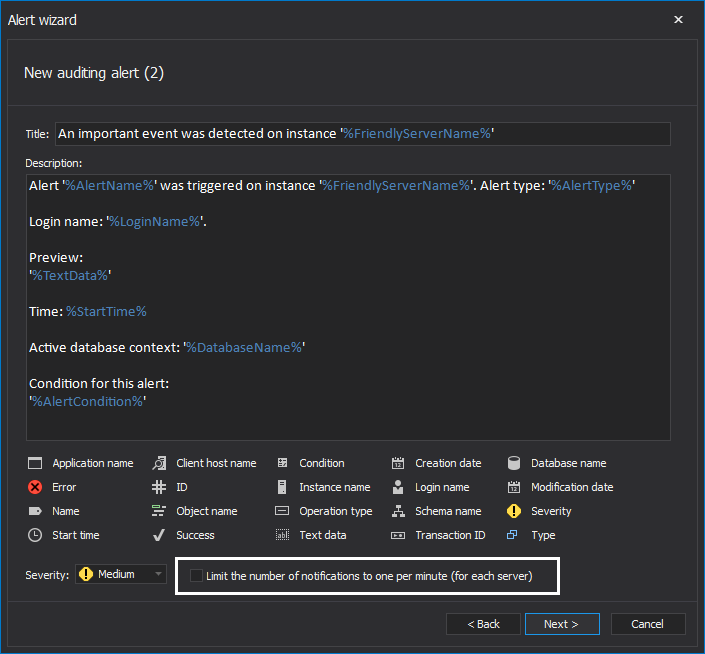Insert the Operation type icon
This screenshot has height=654, width=705.
pos(282,511)
